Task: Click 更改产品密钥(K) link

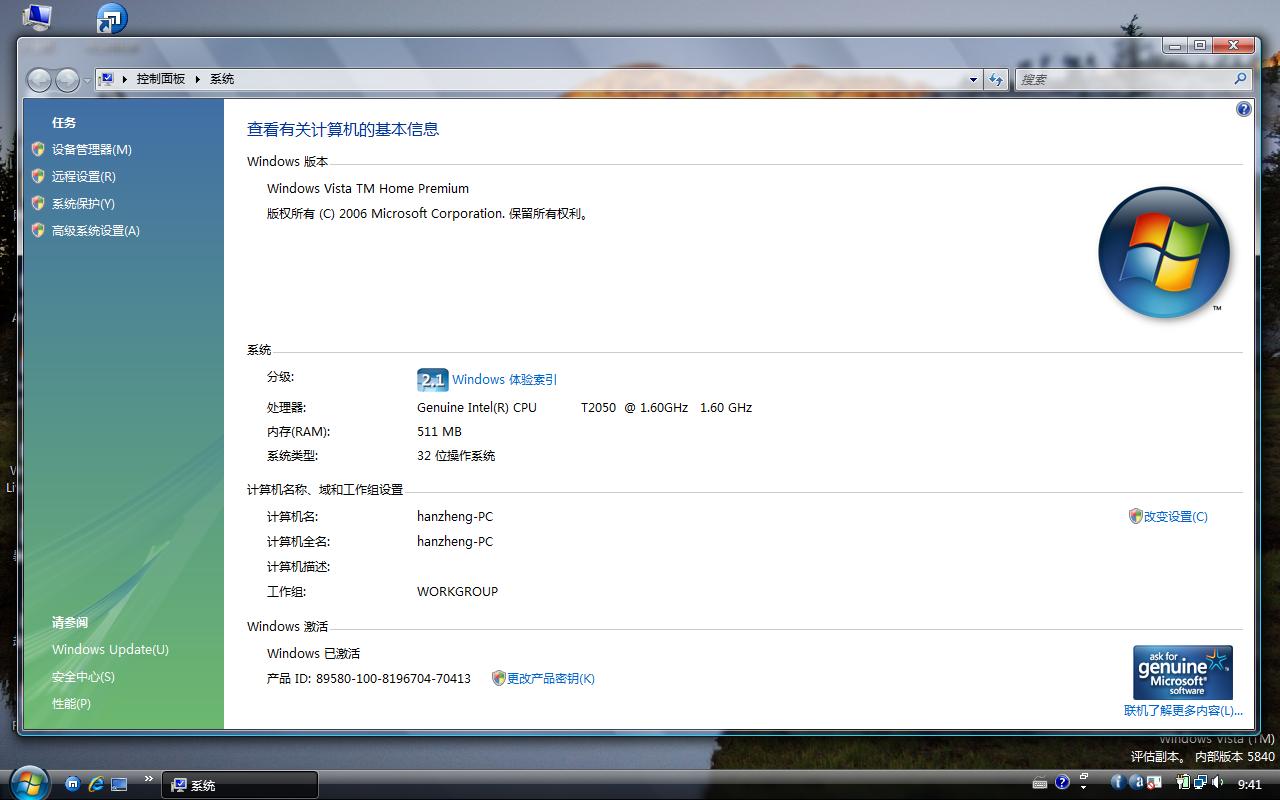Action: (x=550, y=679)
